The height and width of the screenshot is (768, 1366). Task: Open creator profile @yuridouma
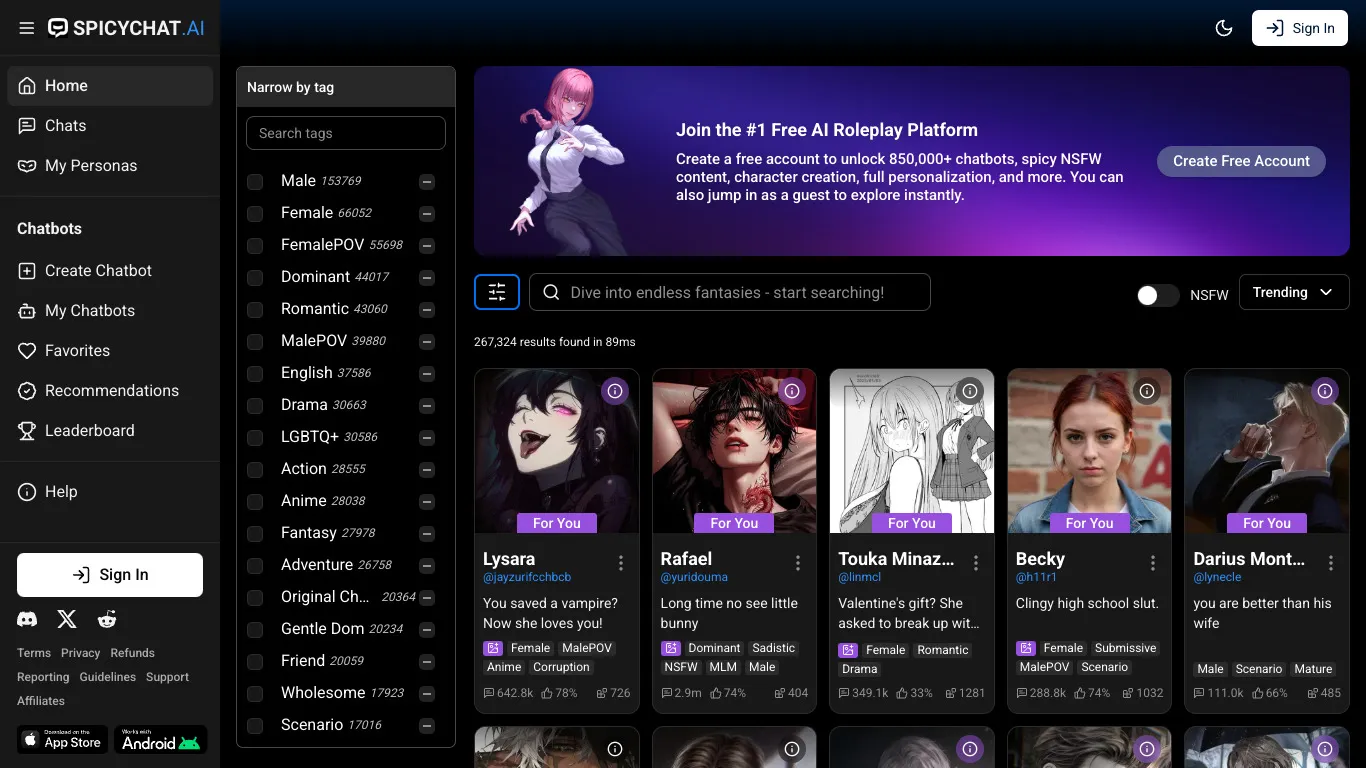click(x=694, y=577)
